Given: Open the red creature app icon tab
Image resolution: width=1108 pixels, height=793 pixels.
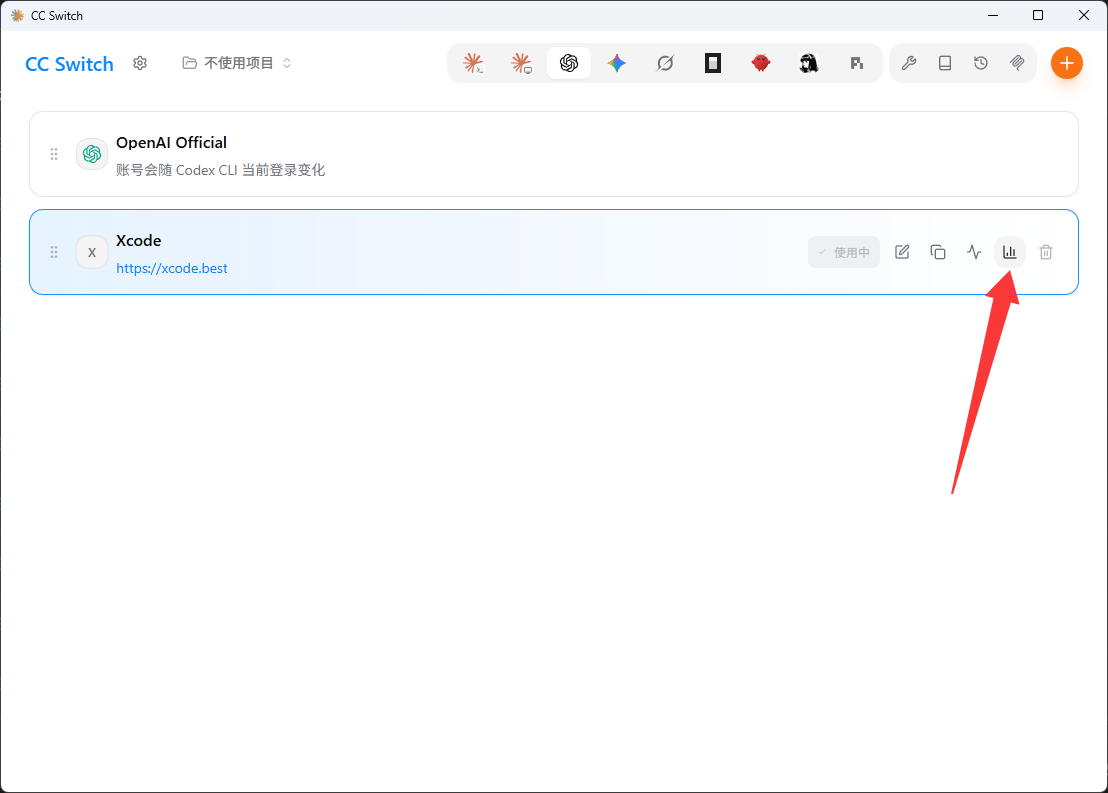Looking at the screenshot, I should pyautogui.click(x=761, y=64).
